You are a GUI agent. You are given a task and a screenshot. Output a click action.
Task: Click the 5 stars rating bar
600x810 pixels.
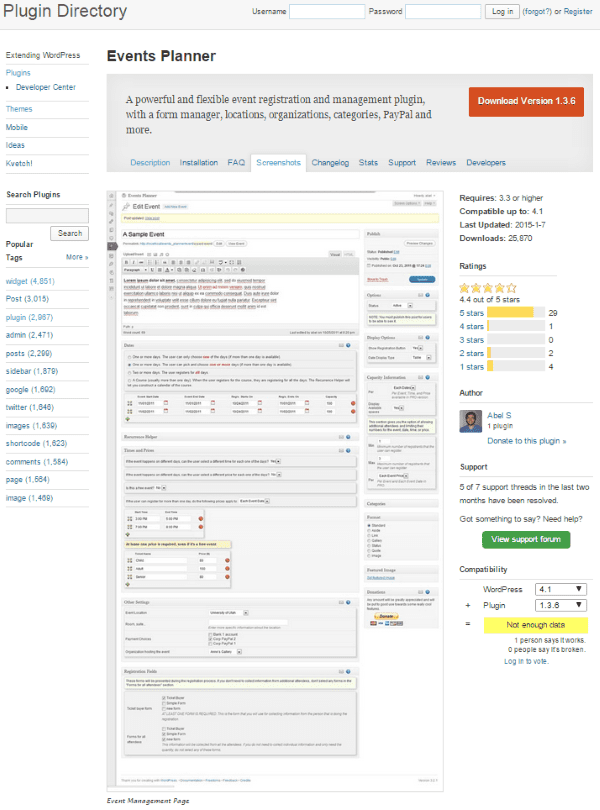pyautogui.click(x=516, y=313)
